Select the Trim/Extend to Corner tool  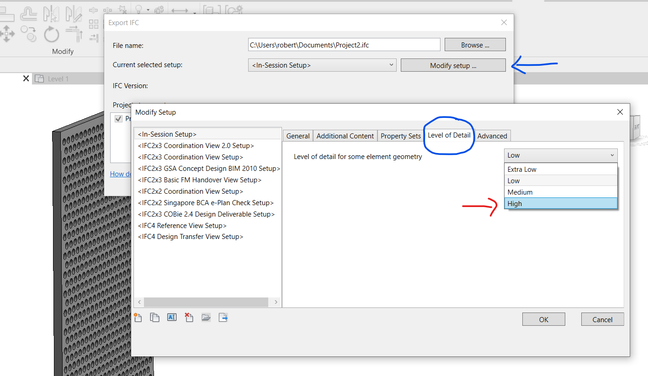click(x=74, y=34)
